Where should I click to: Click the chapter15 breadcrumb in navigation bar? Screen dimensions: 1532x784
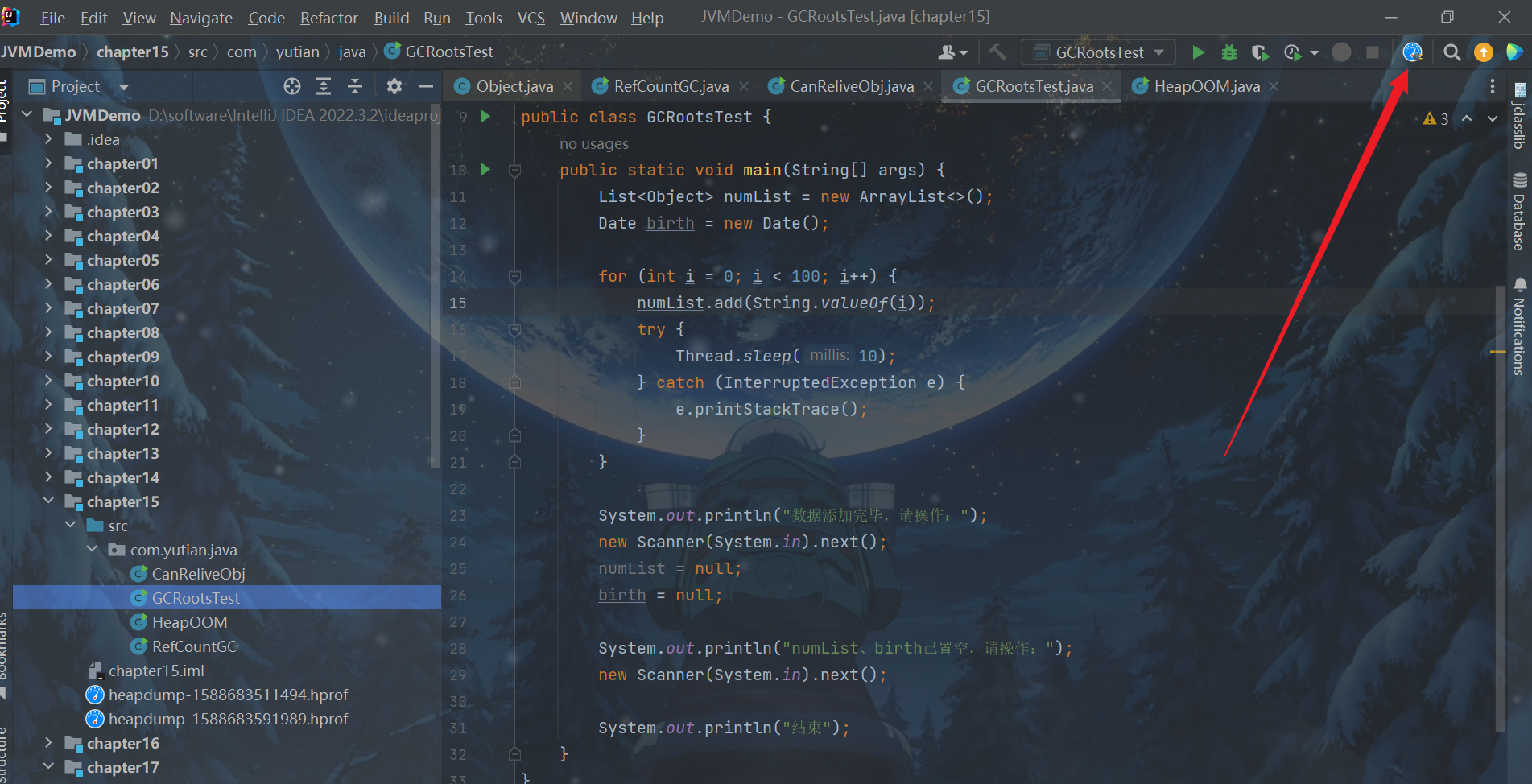pos(133,52)
